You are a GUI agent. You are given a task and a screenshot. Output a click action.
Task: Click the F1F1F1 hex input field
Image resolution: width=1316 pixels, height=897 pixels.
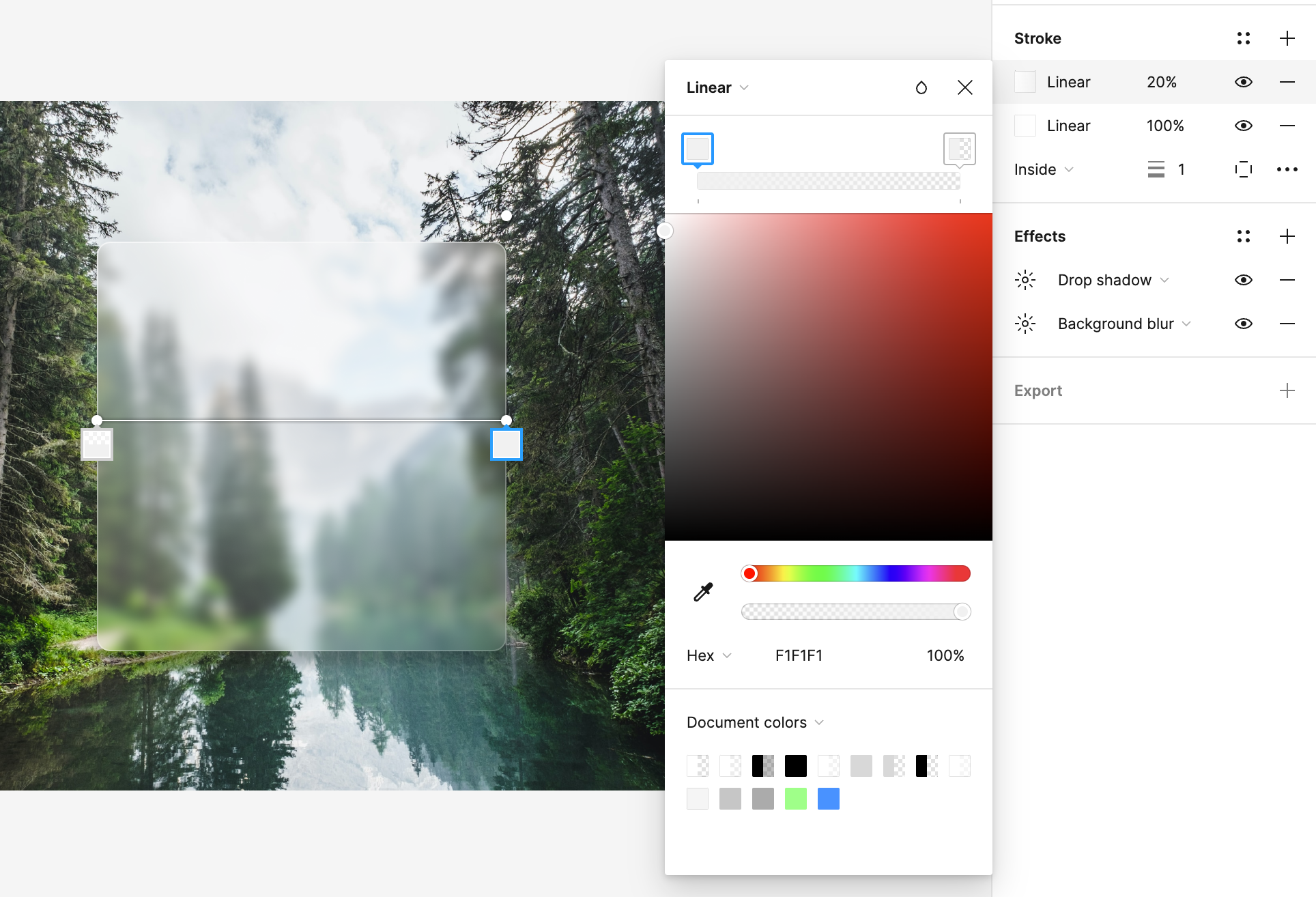pos(799,655)
